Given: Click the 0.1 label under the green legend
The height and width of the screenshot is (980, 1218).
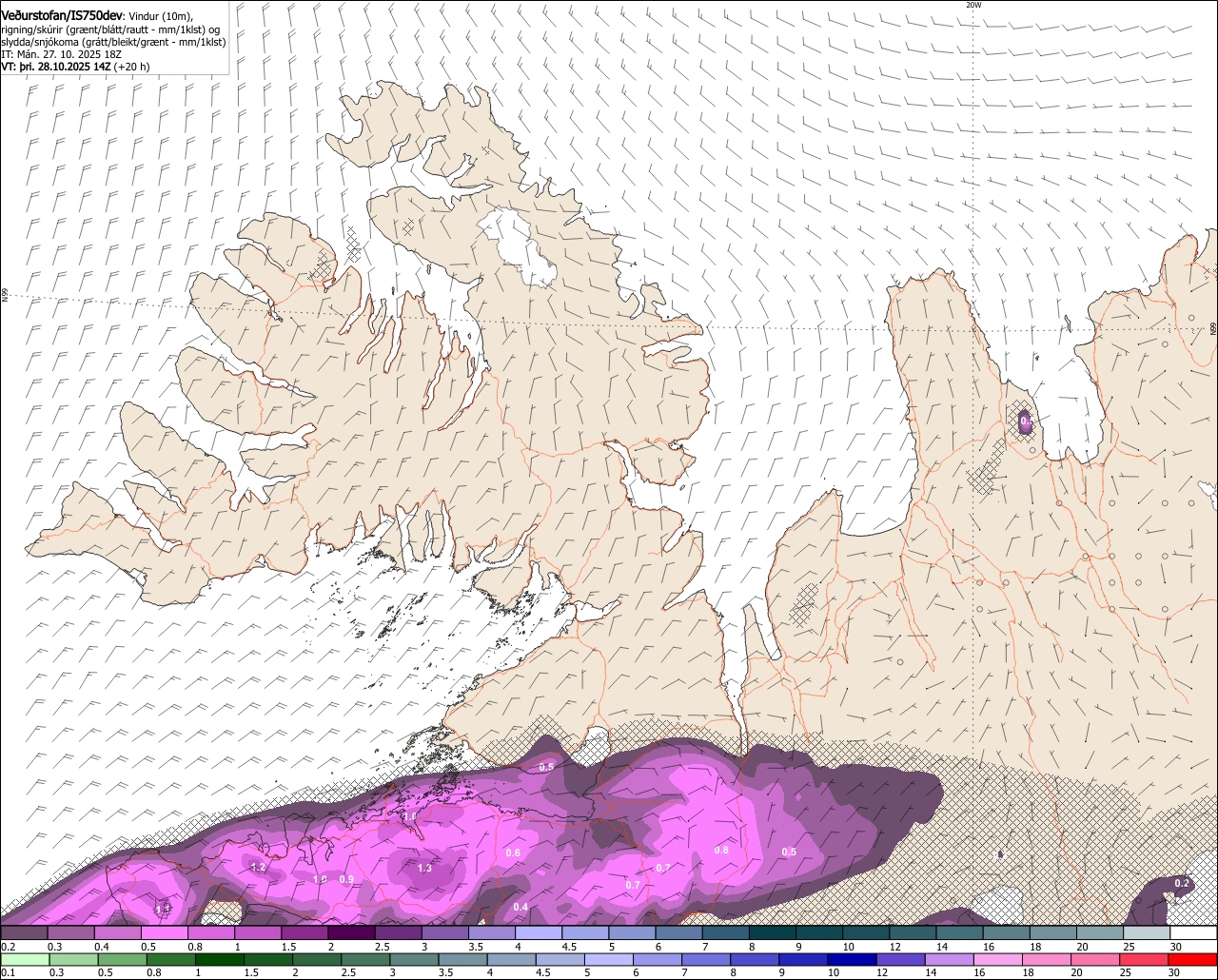Looking at the screenshot, I should point(8,972).
